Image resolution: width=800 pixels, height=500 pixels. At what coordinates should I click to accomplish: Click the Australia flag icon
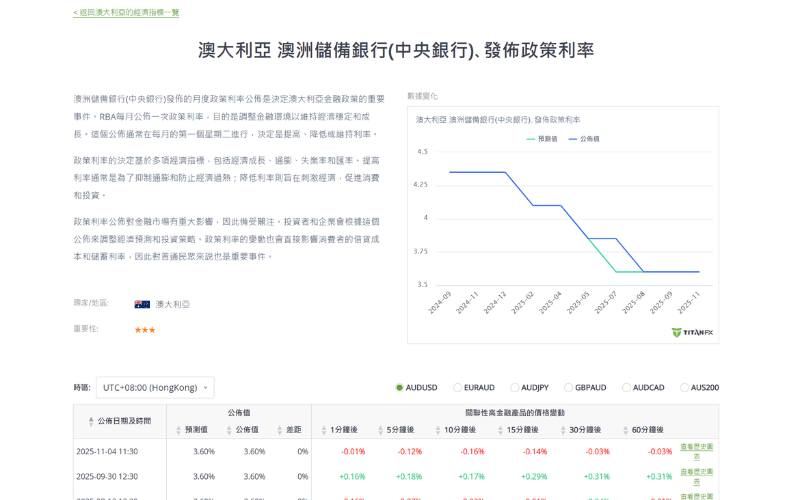click(x=142, y=305)
